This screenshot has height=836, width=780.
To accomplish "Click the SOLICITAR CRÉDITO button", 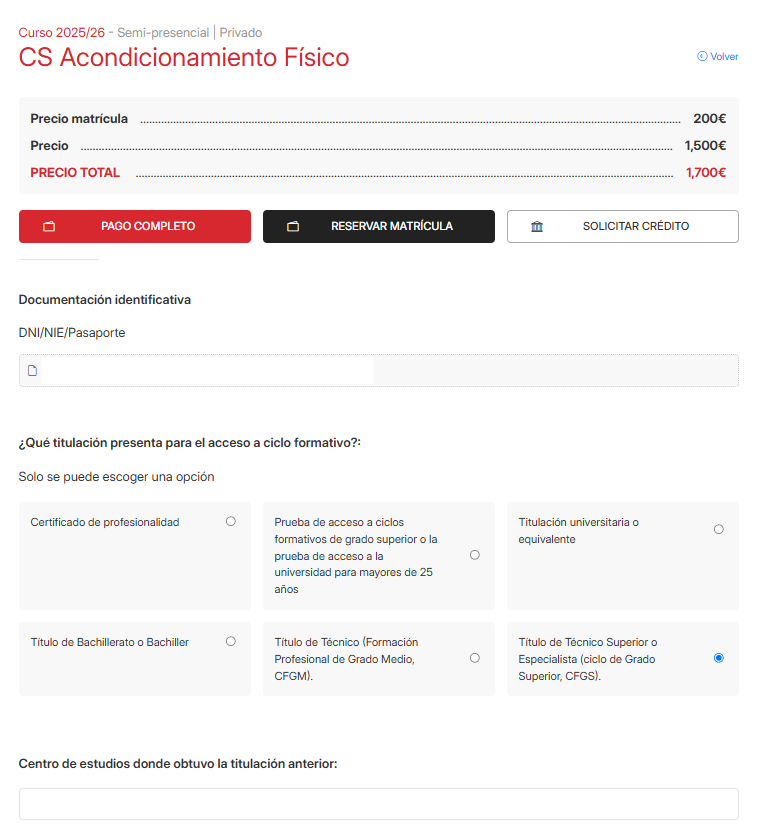I will pyautogui.click(x=623, y=227).
